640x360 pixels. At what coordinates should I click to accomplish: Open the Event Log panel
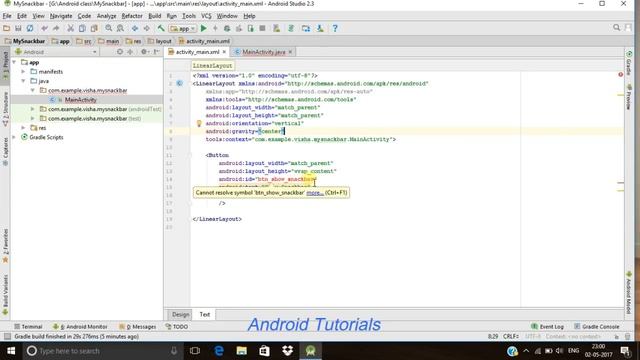[x=547, y=327]
